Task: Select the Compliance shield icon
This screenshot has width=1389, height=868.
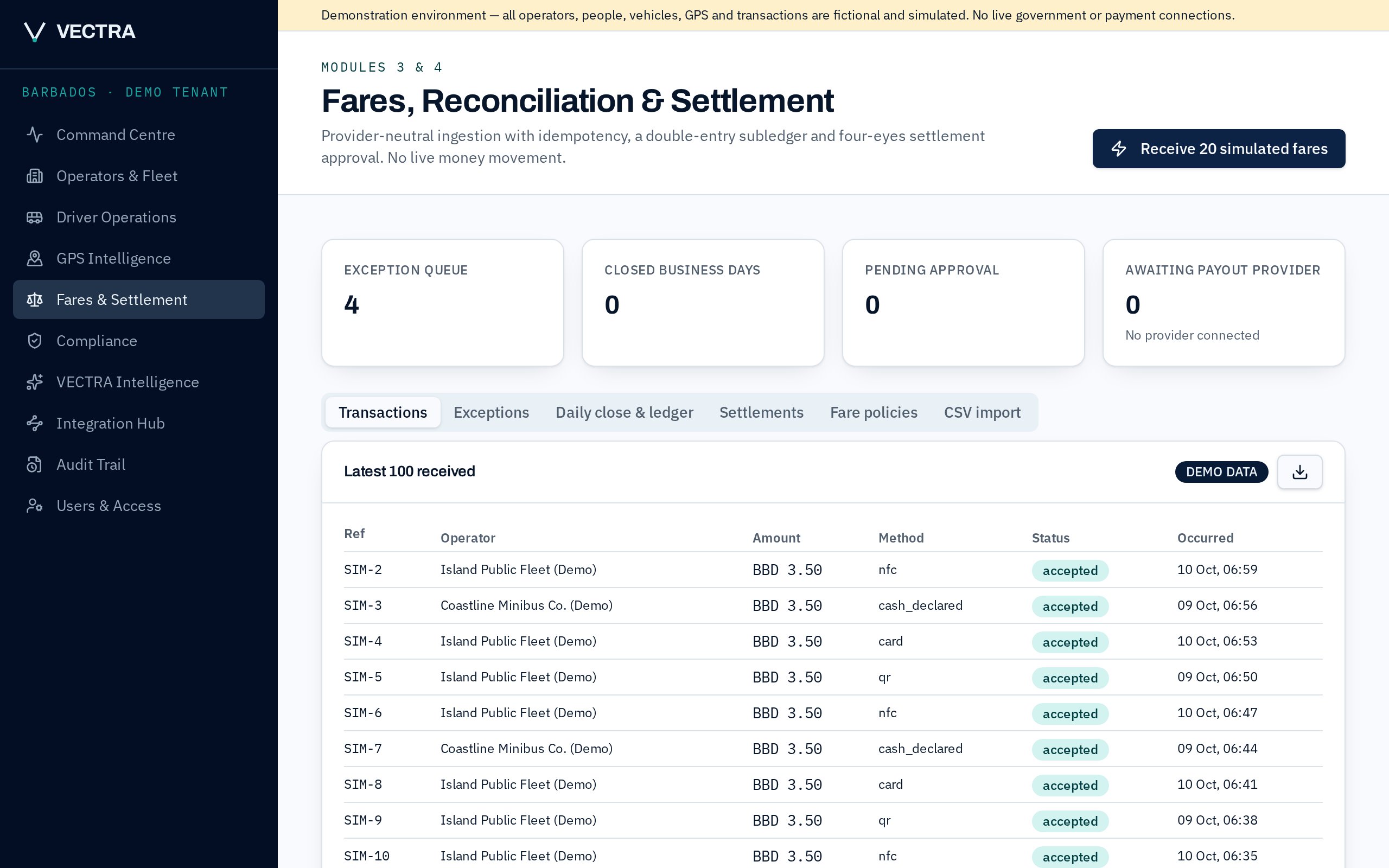Action: point(34,341)
